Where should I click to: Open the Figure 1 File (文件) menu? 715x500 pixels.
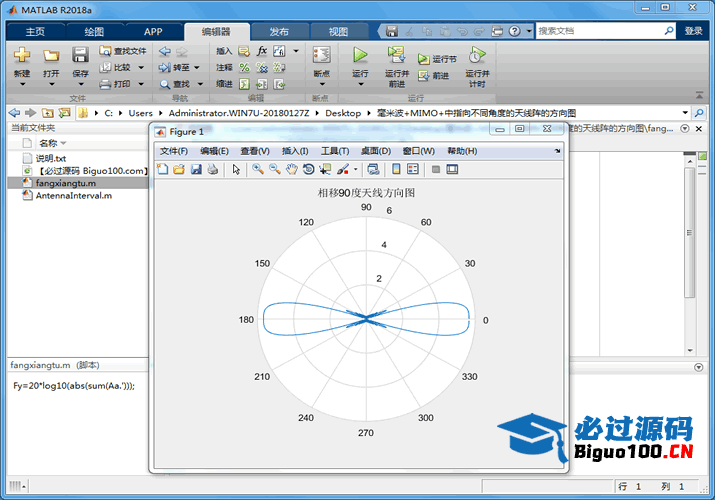(x=174, y=151)
